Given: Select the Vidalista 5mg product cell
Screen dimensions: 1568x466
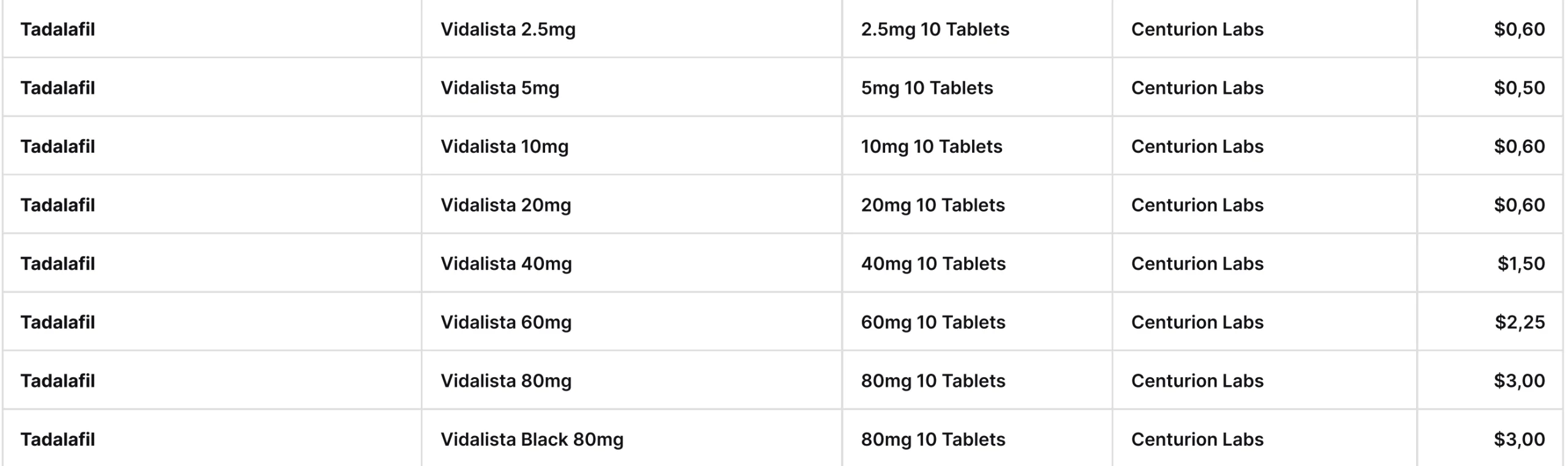Looking at the screenshot, I should [500, 88].
